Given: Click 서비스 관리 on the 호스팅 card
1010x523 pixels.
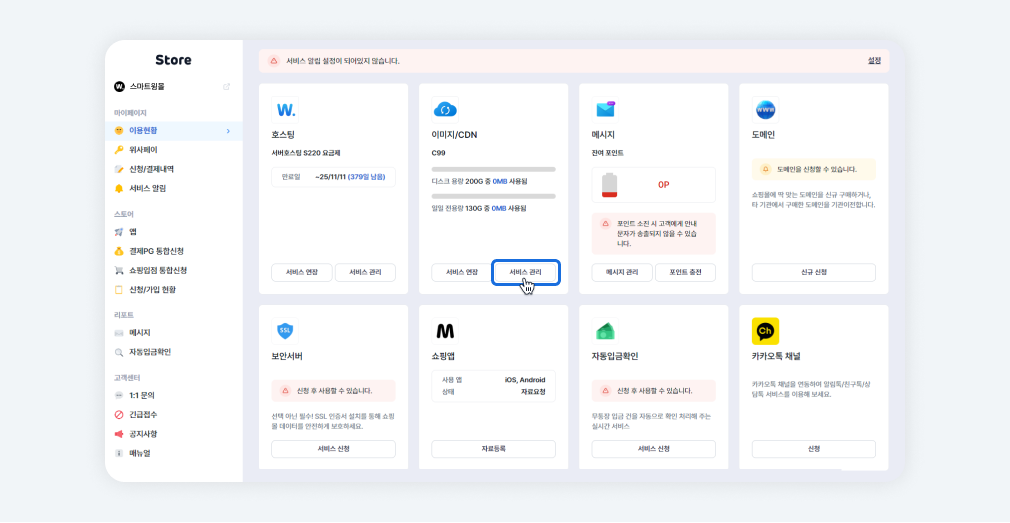Looking at the screenshot, I should [365, 272].
